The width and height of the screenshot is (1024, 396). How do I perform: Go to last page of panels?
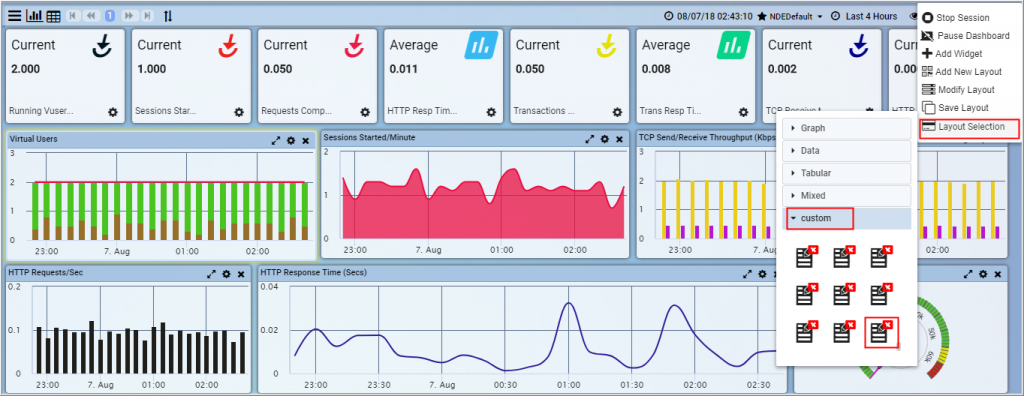tap(148, 16)
